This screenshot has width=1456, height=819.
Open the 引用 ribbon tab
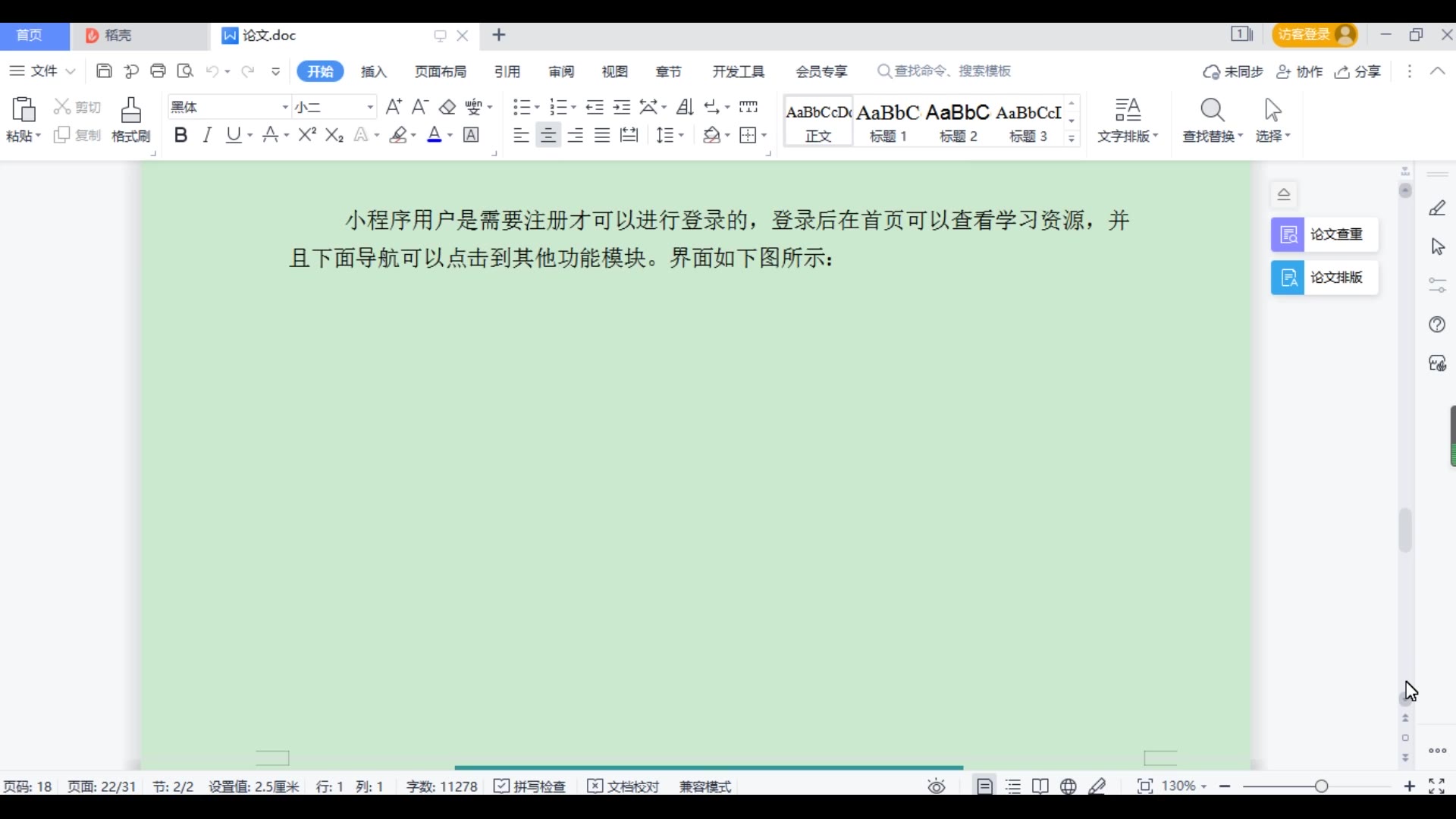click(507, 71)
